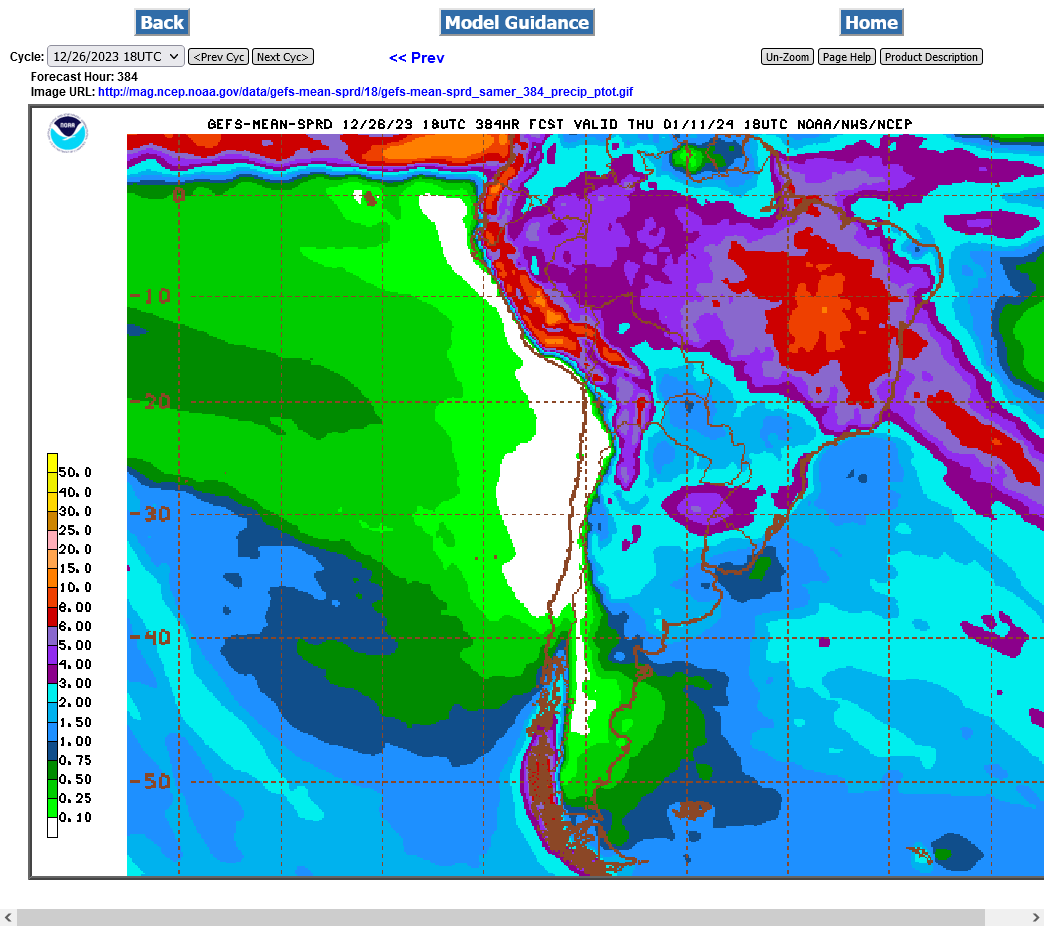Viewport: 1044px width, 926px height.
Task: Advance to the next cycle with Next Cyc
Action: pyautogui.click(x=282, y=57)
